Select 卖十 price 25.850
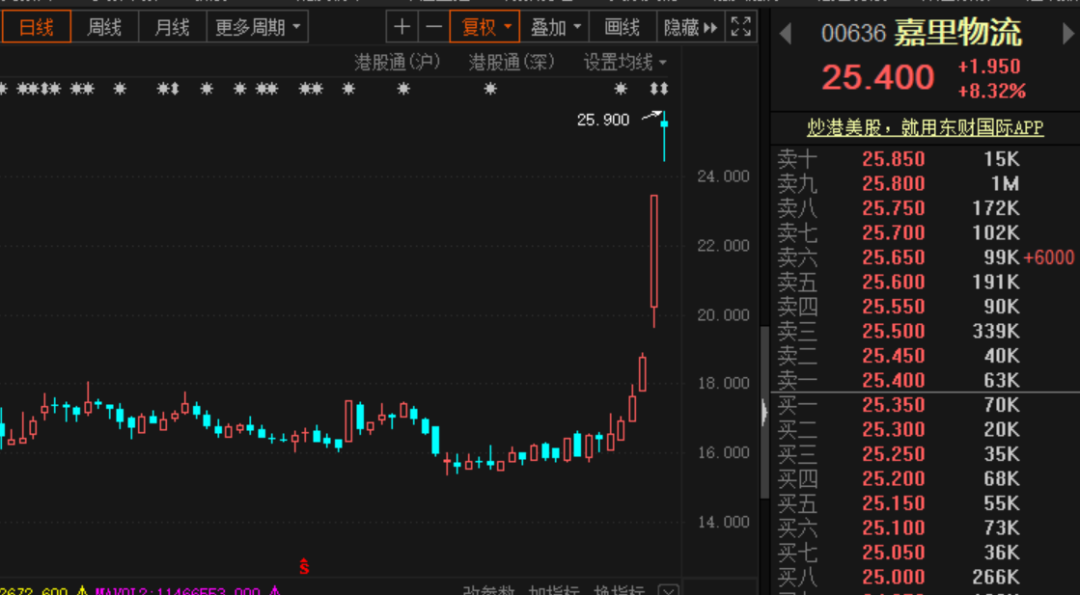 point(893,159)
